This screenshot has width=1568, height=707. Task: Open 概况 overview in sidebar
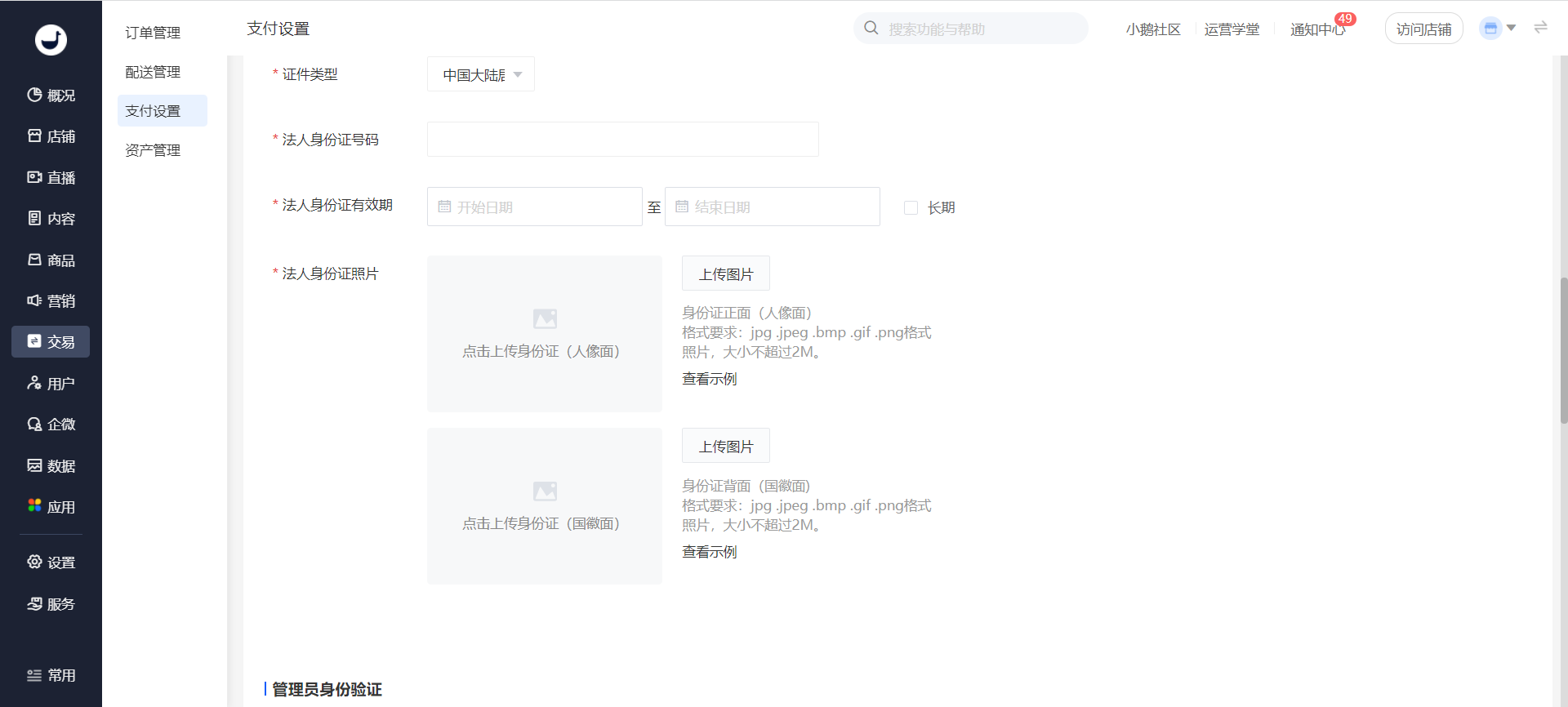pyautogui.click(x=51, y=96)
